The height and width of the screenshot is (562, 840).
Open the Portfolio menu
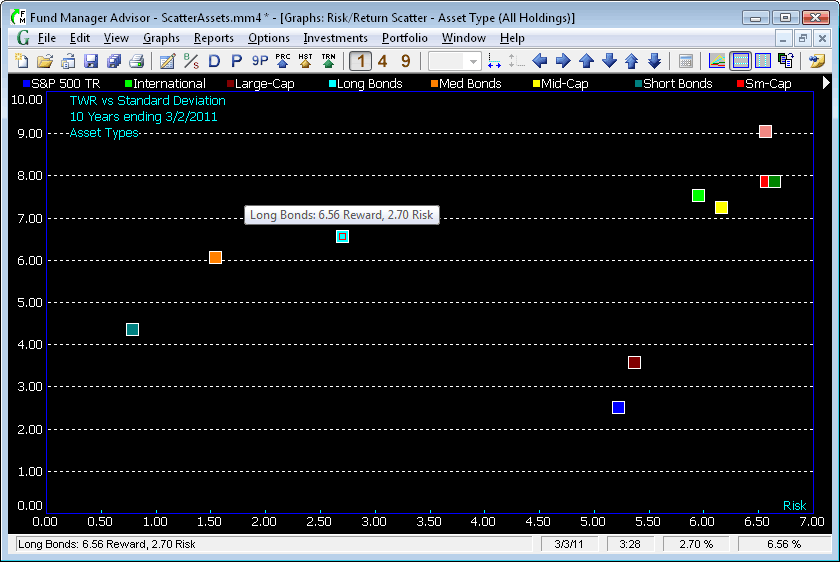point(404,38)
